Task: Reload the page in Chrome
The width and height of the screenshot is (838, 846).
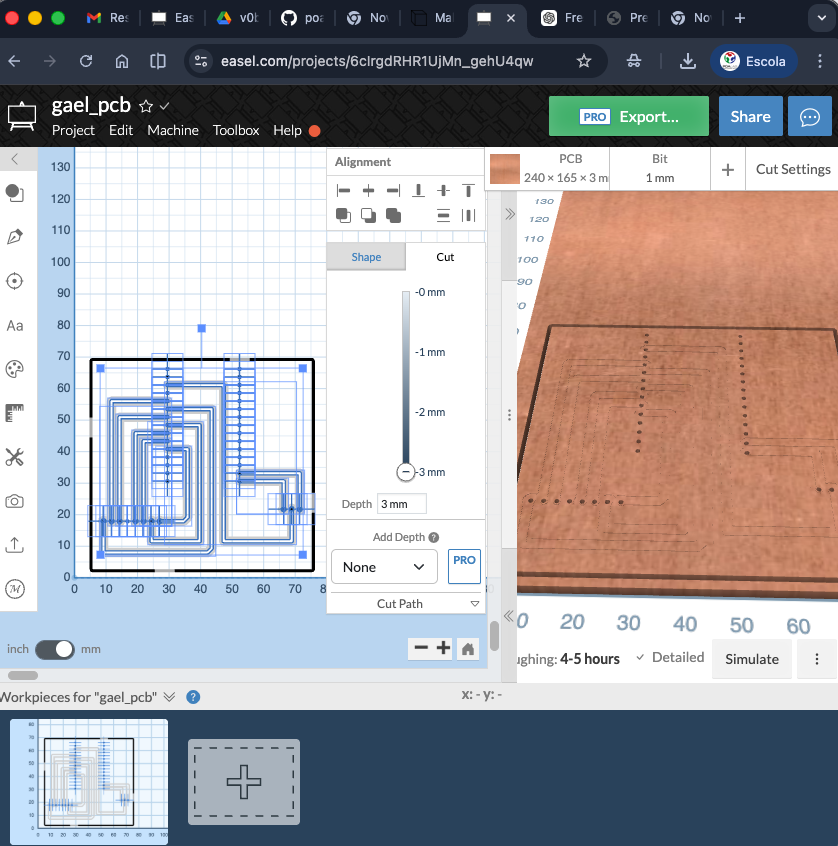Action: click(86, 61)
